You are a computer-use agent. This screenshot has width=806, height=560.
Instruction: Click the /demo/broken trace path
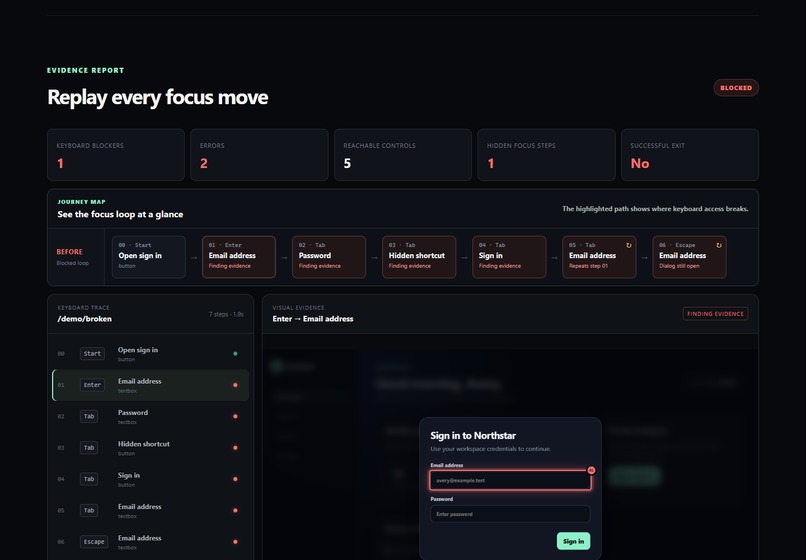[84, 319]
